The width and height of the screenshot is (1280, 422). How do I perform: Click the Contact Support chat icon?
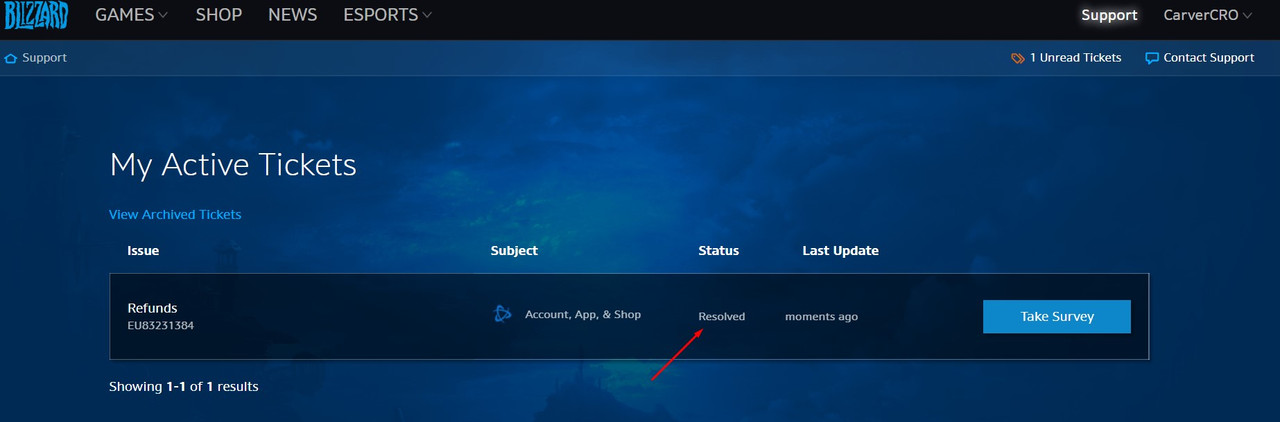point(1152,58)
